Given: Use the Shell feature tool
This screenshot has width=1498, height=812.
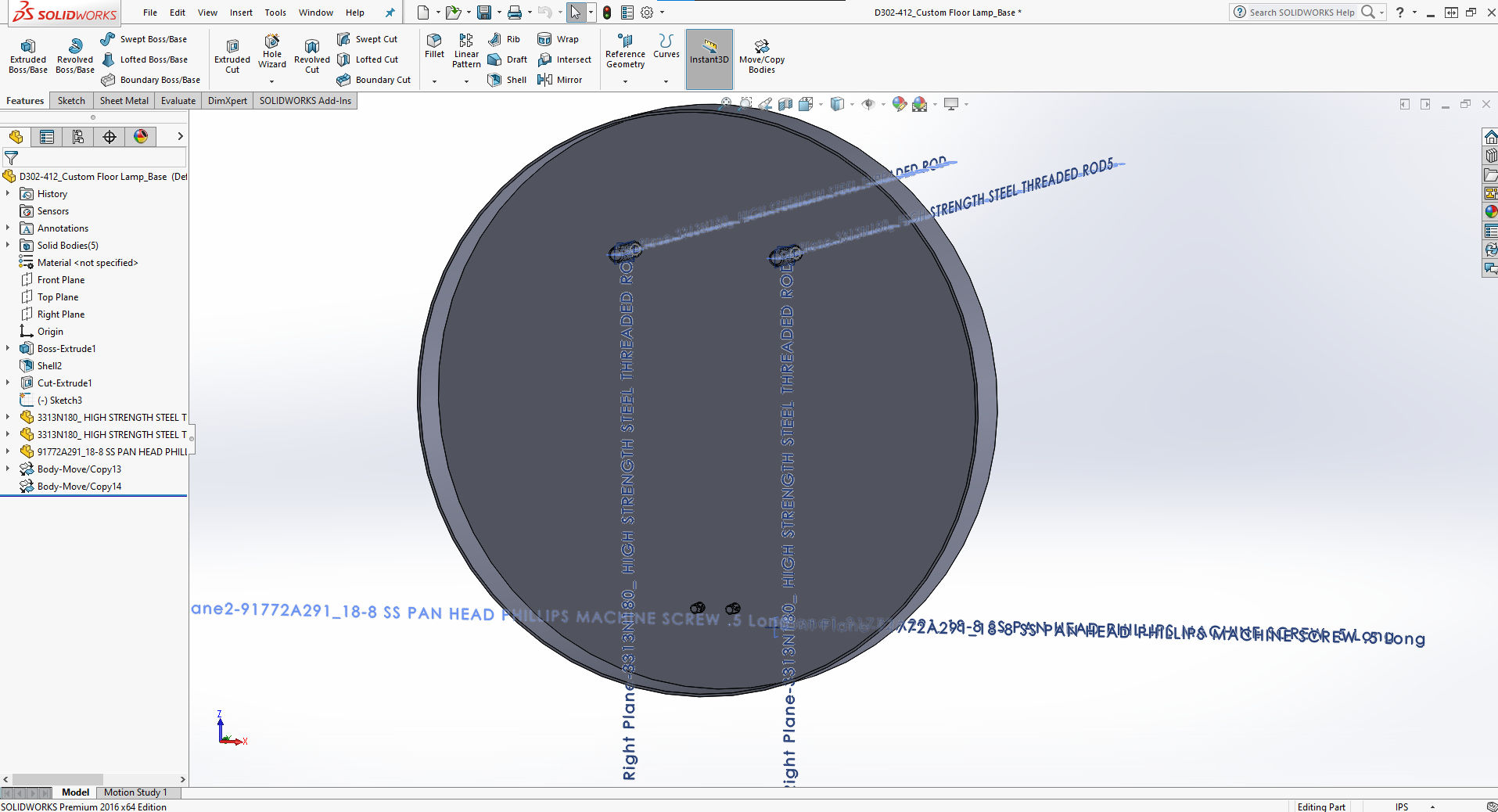Looking at the screenshot, I should tap(507, 80).
